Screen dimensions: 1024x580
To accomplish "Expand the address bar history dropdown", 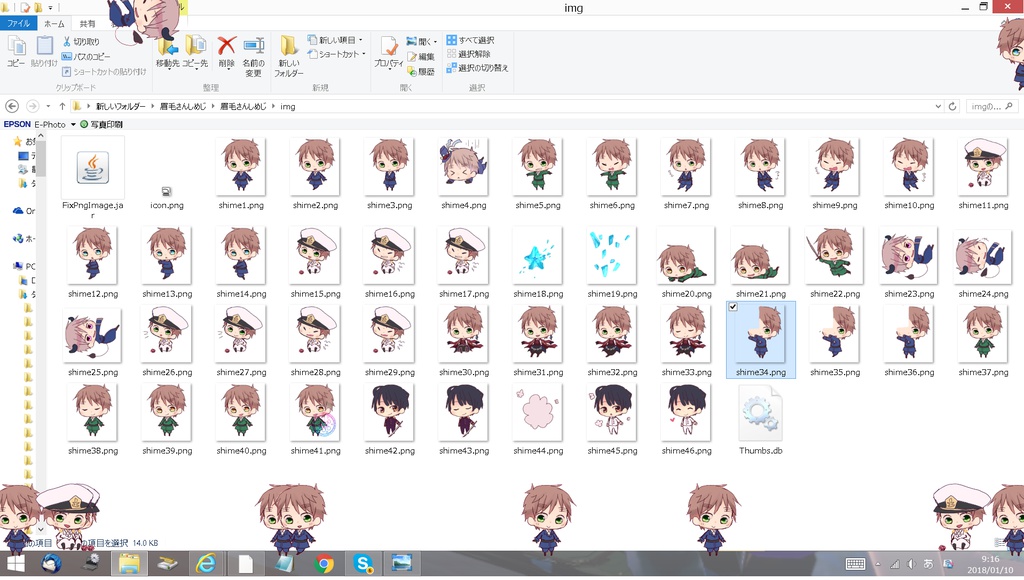I will click(938, 106).
